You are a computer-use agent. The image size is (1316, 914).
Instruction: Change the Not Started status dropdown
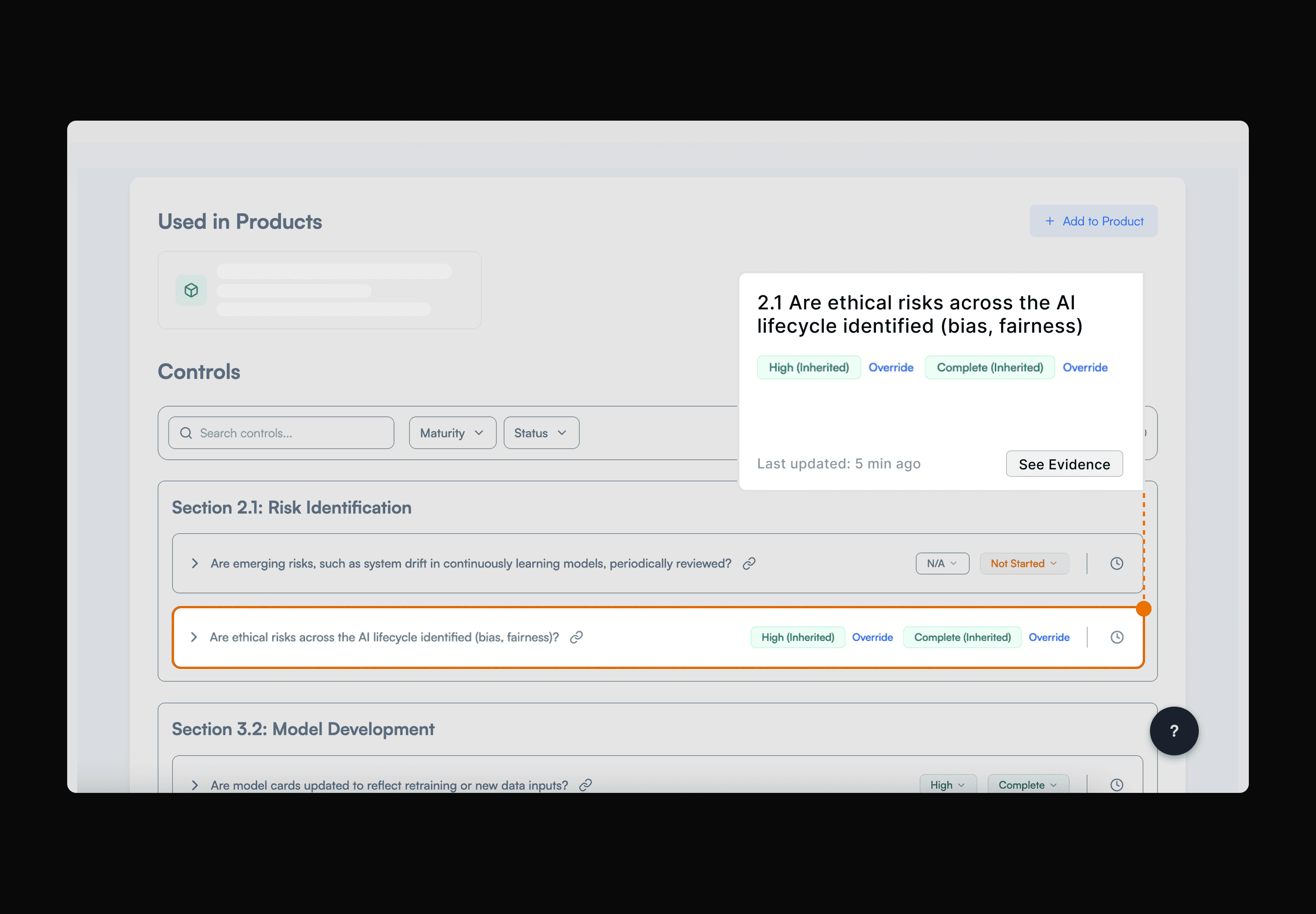coord(1024,563)
